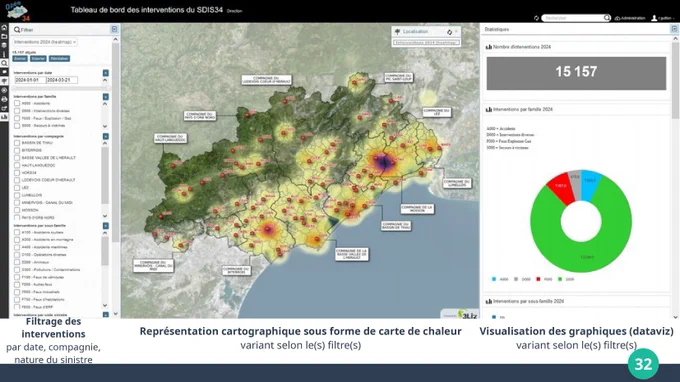Check the A100 - Accidents routiers box

pyautogui.click(x=17, y=232)
